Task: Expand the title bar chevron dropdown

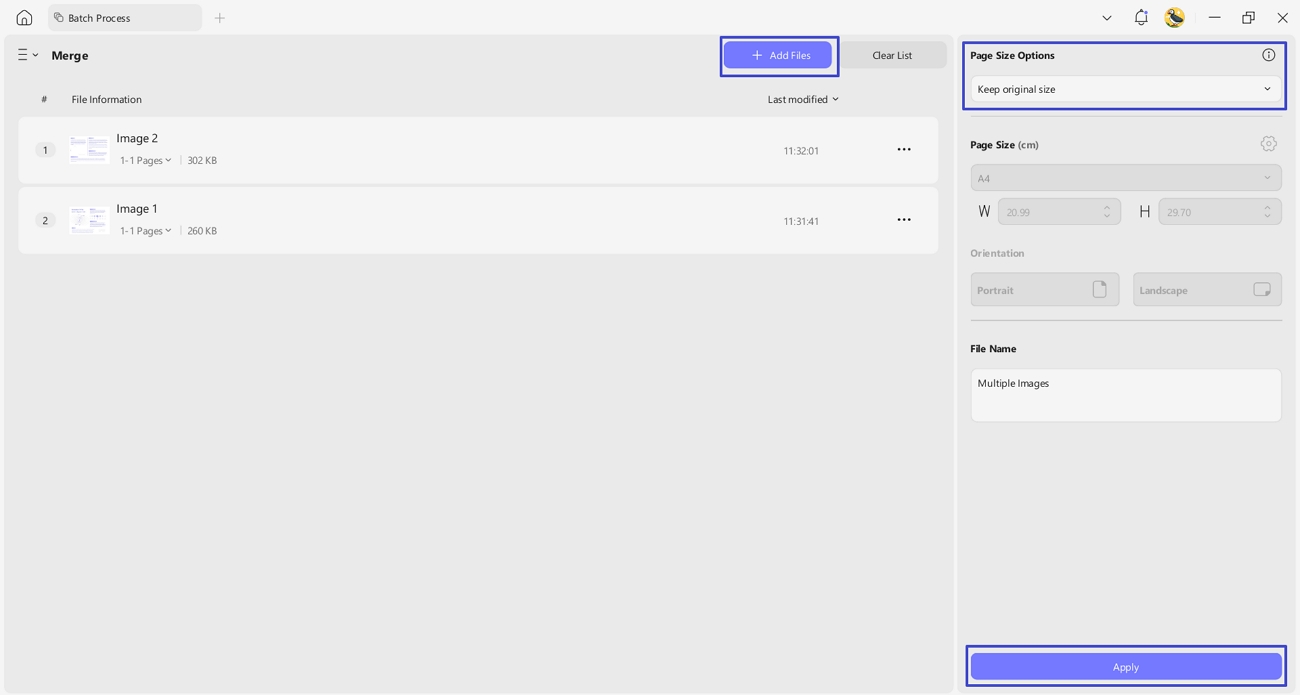Action: click(x=1107, y=18)
